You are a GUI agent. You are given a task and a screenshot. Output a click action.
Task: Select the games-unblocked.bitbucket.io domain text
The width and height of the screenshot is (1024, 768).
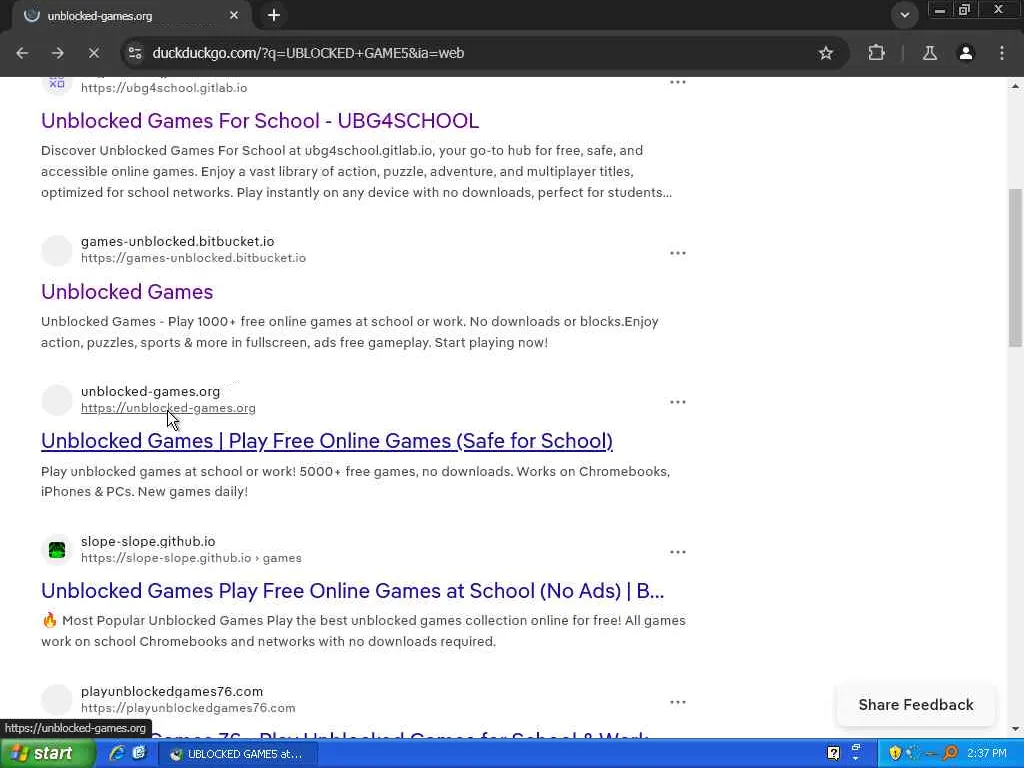pos(178,242)
